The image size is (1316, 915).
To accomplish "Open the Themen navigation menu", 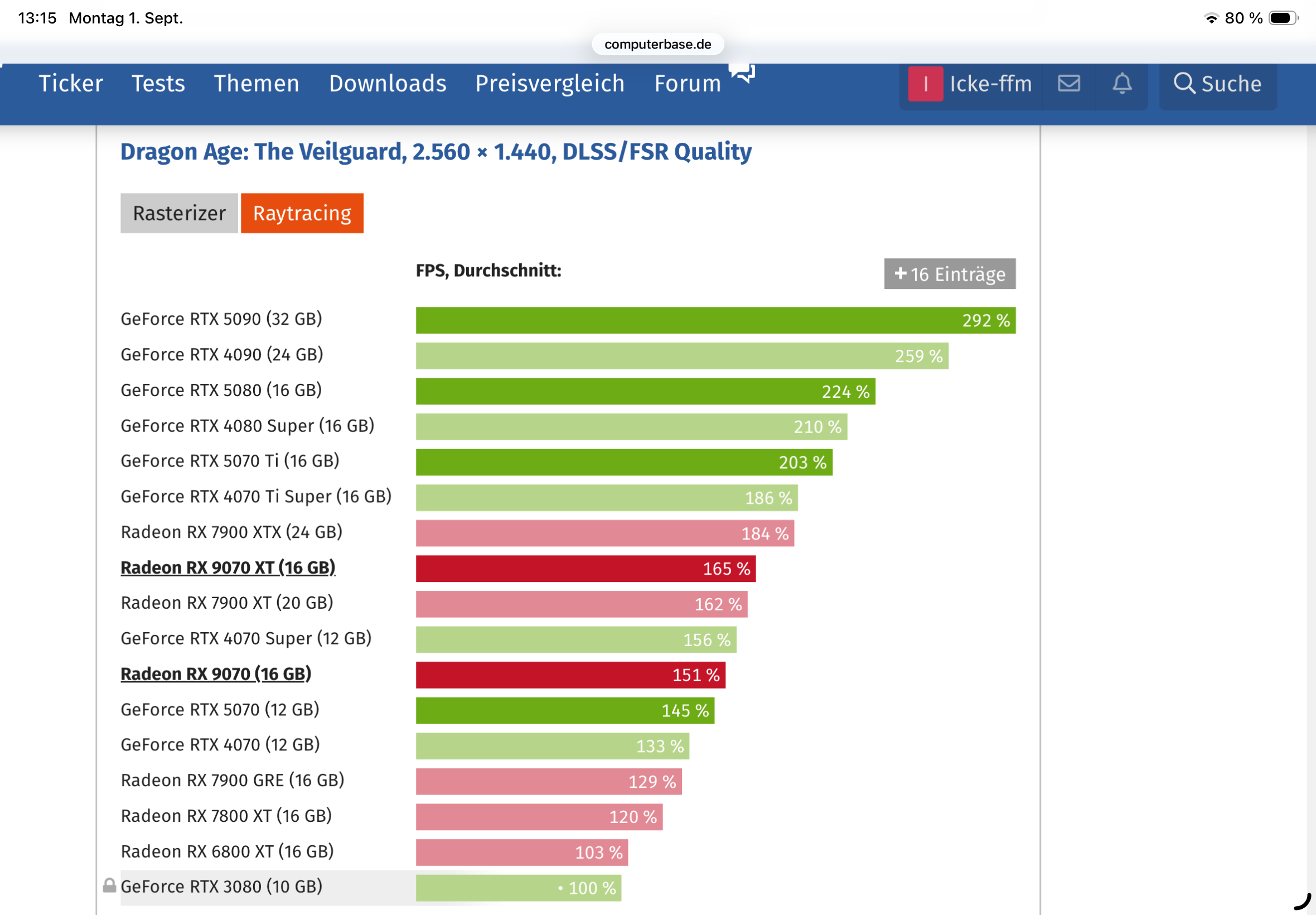I will coord(256,84).
